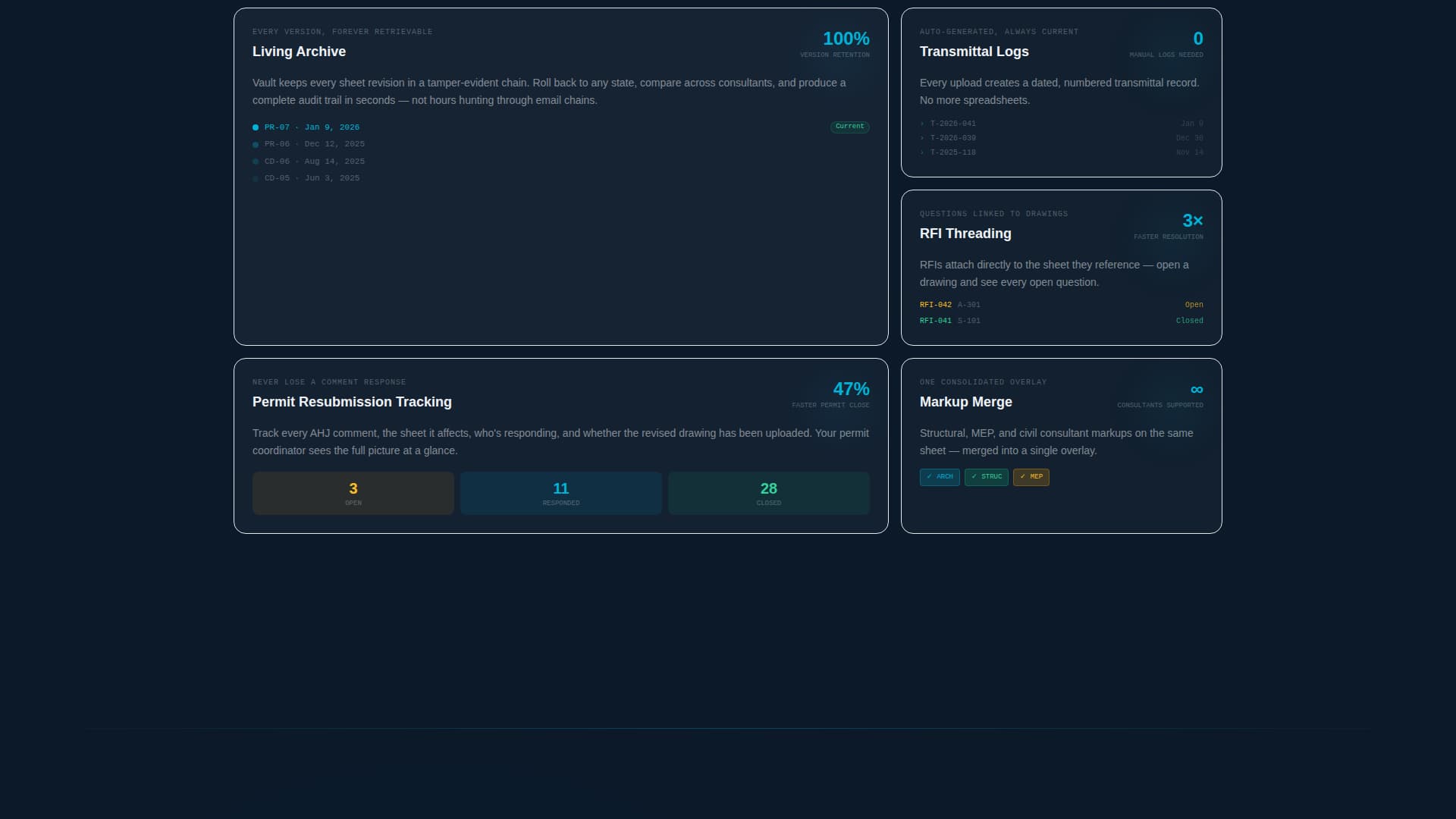Viewport: 1456px width, 819px height.
Task: Click transmittal number T-2026-039
Action: coord(953,138)
